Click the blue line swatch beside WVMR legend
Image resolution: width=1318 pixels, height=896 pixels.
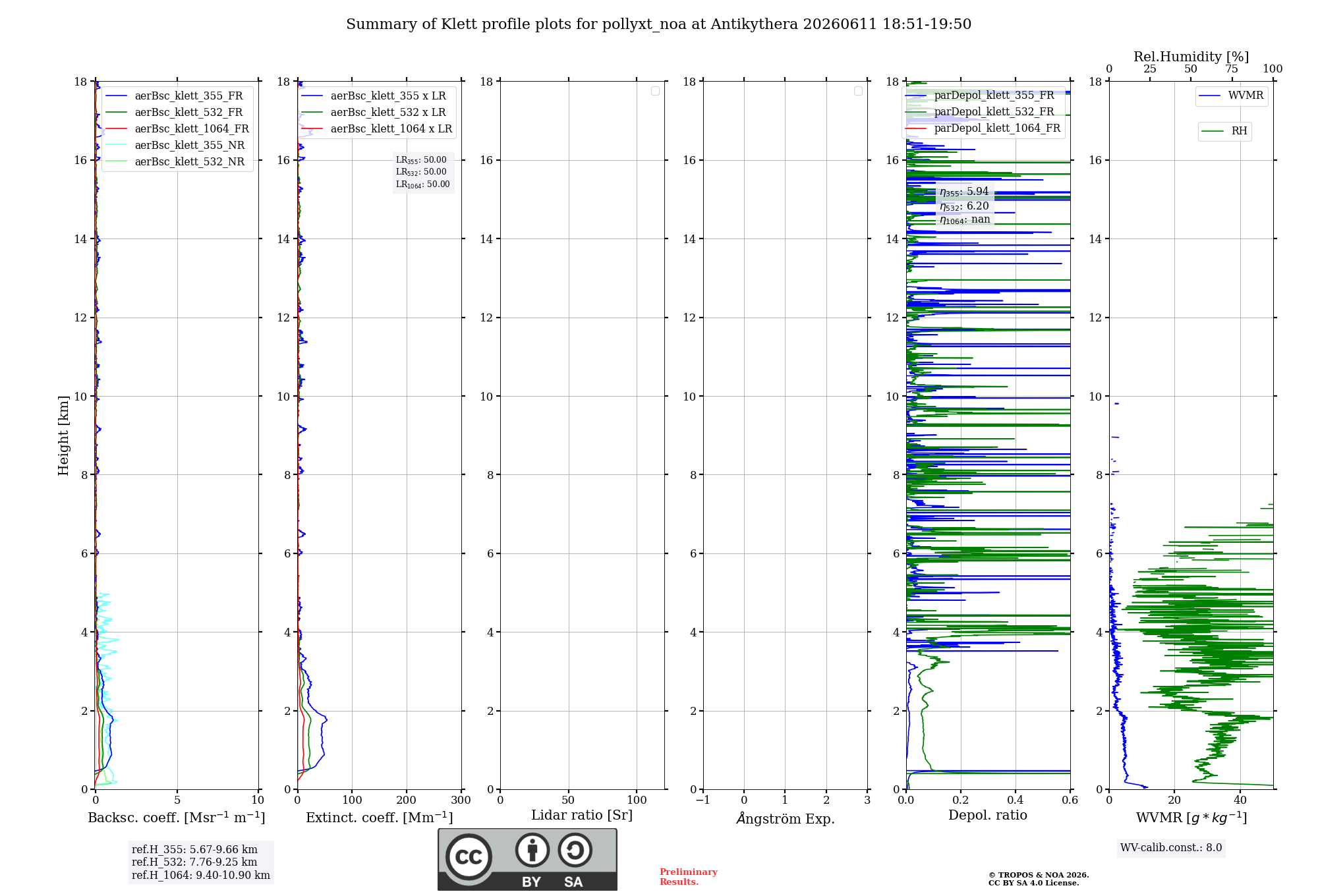[1210, 96]
